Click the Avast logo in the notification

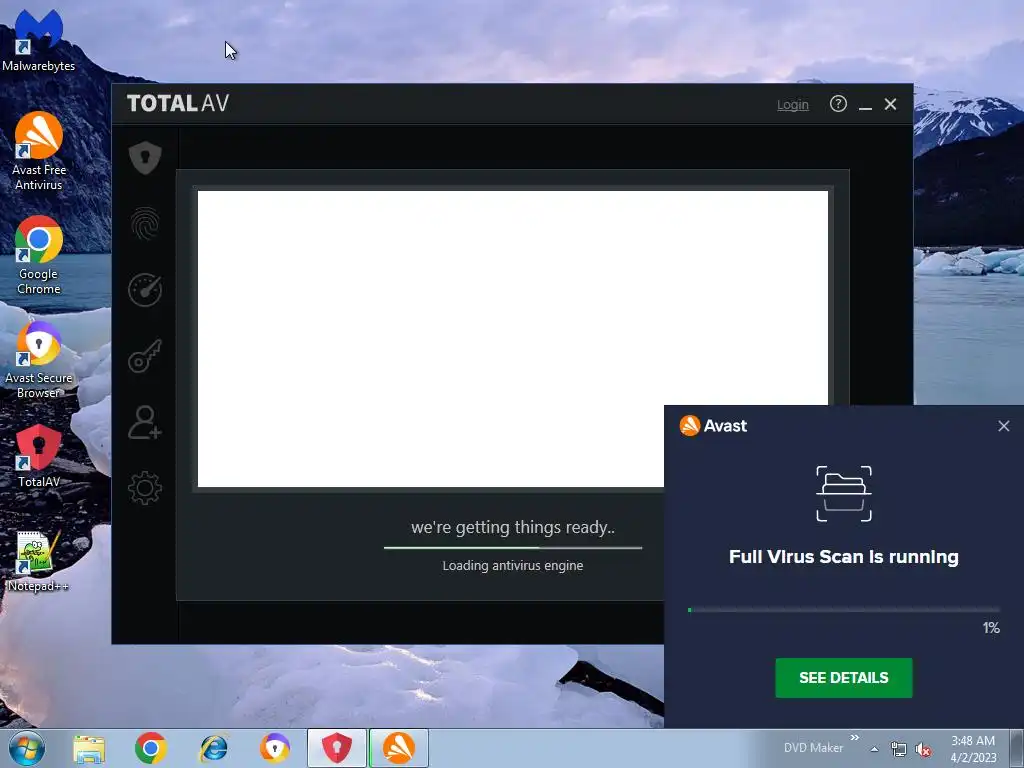pyautogui.click(x=713, y=426)
